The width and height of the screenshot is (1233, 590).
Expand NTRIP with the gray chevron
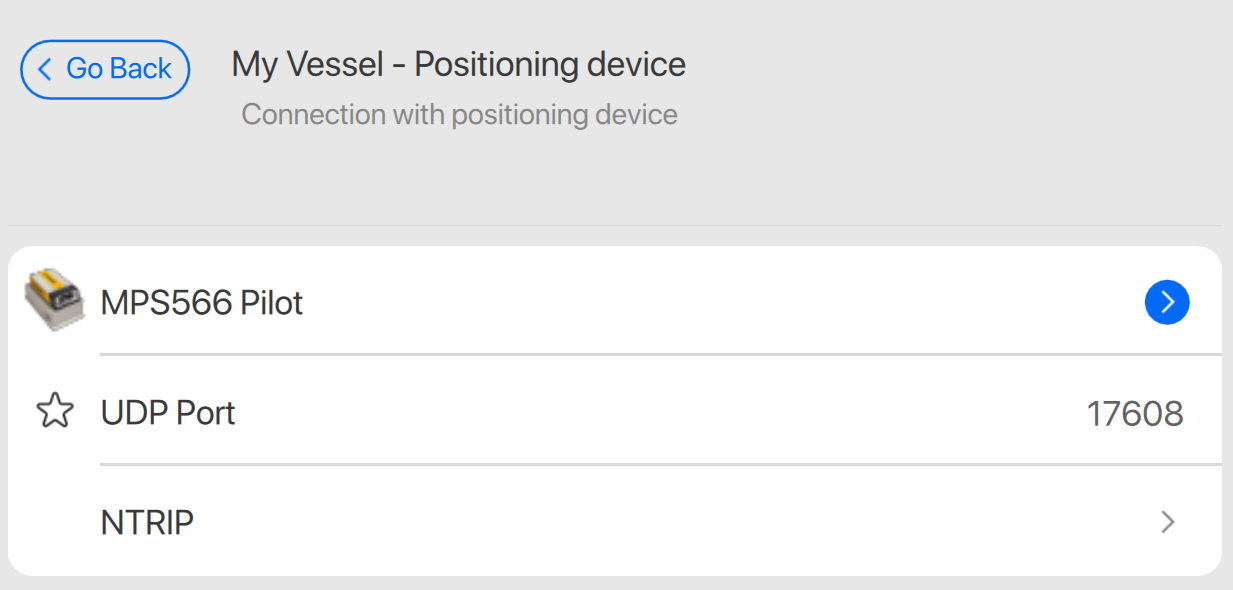tap(1166, 521)
